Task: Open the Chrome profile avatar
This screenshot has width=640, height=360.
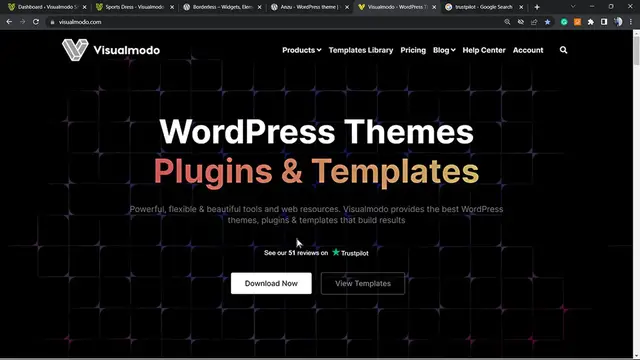Action: pyautogui.click(x=618, y=22)
